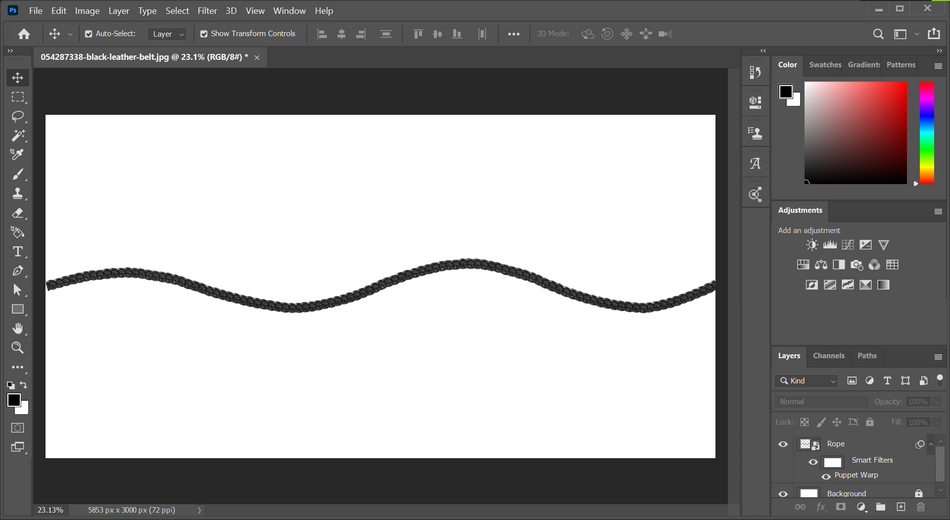Toggle Quick Mask mode
The width and height of the screenshot is (950, 520).
click(x=18, y=428)
